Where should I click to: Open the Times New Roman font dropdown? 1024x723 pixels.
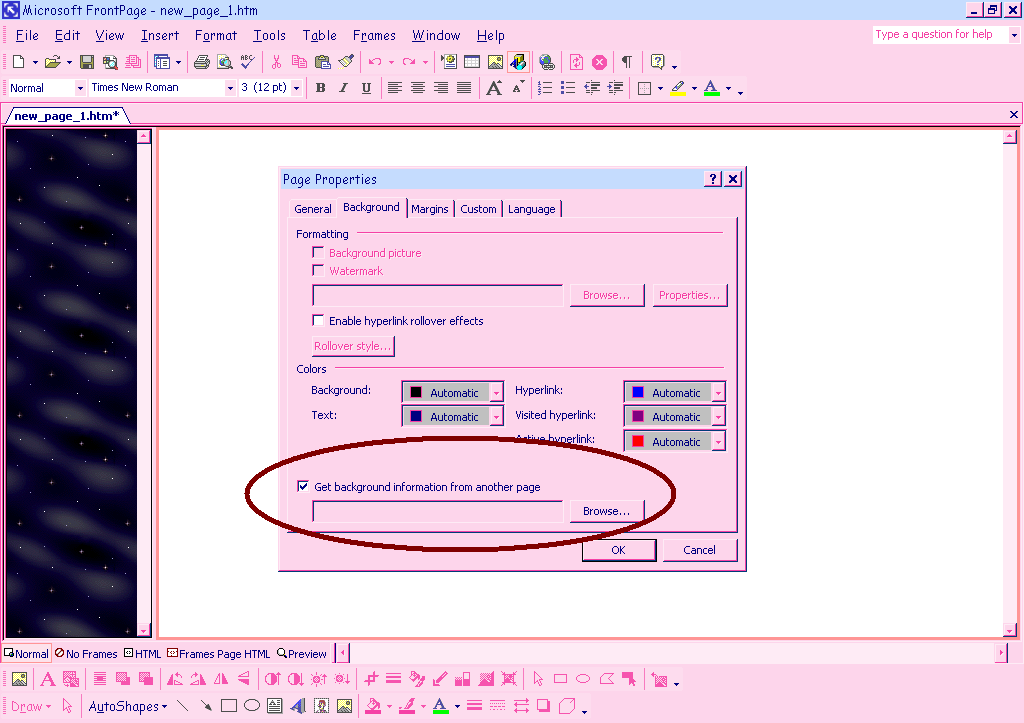228,88
